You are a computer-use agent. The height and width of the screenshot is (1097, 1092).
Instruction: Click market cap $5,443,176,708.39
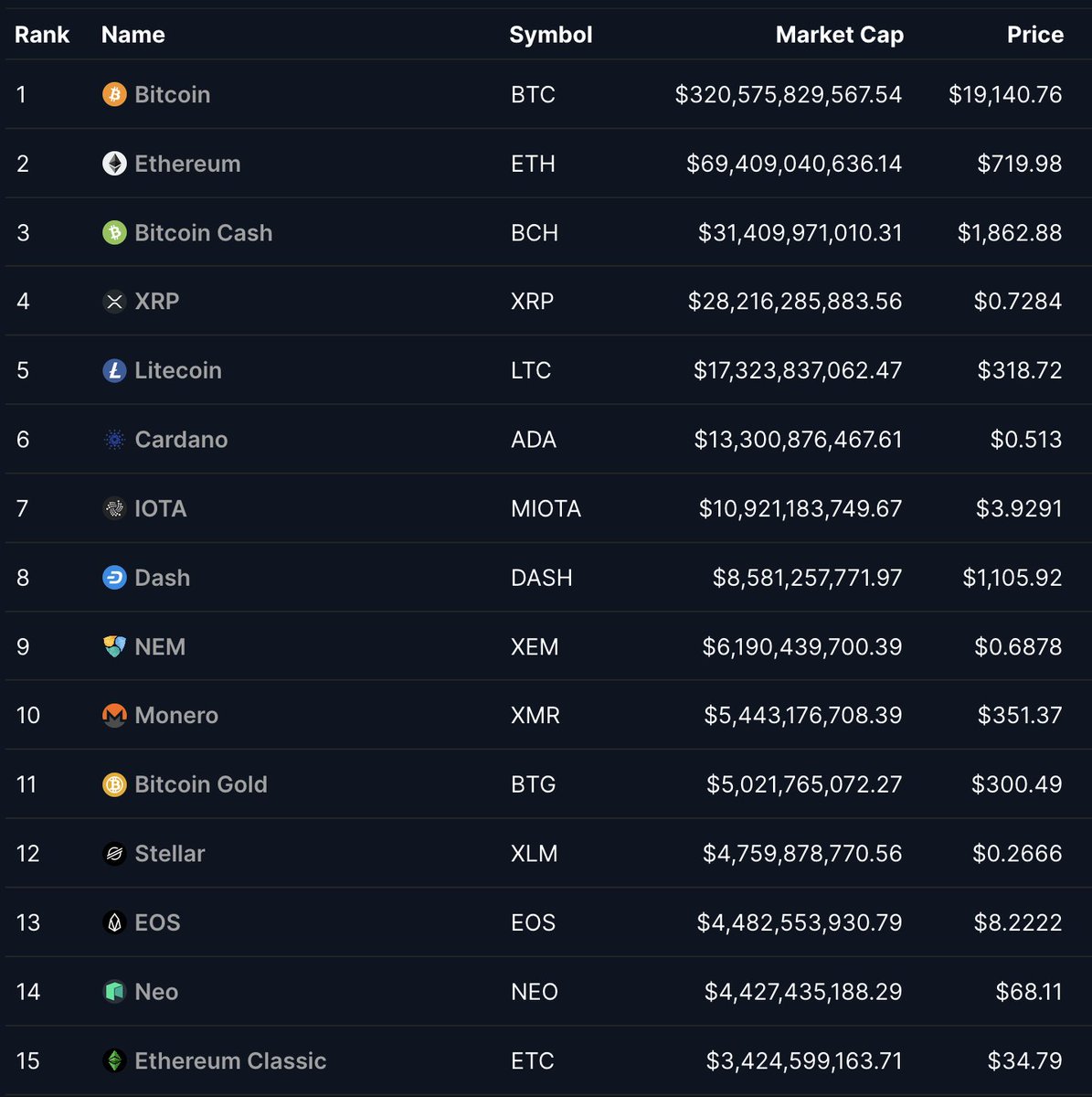point(803,715)
